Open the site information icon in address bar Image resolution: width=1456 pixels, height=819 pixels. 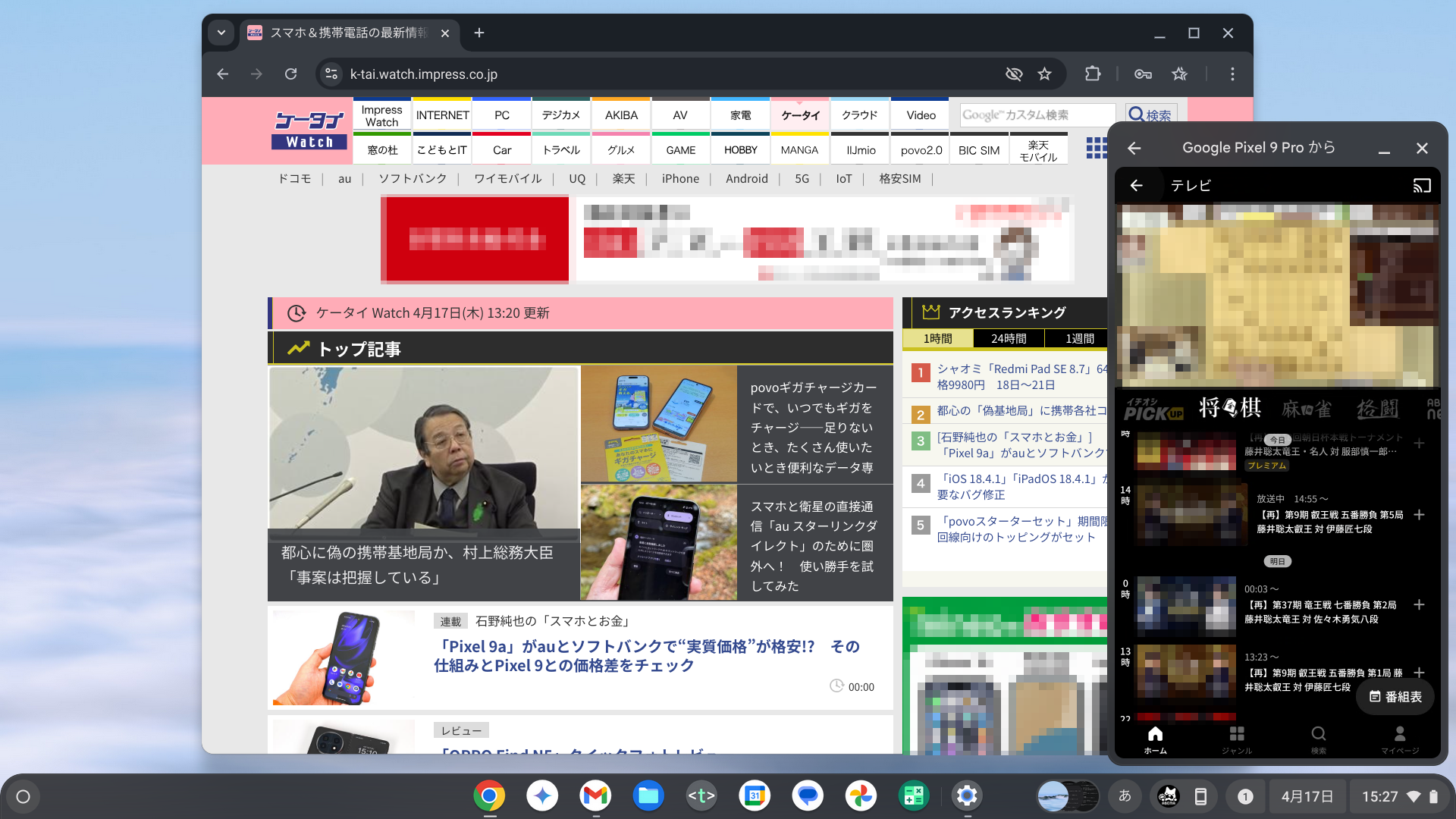(331, 74)
